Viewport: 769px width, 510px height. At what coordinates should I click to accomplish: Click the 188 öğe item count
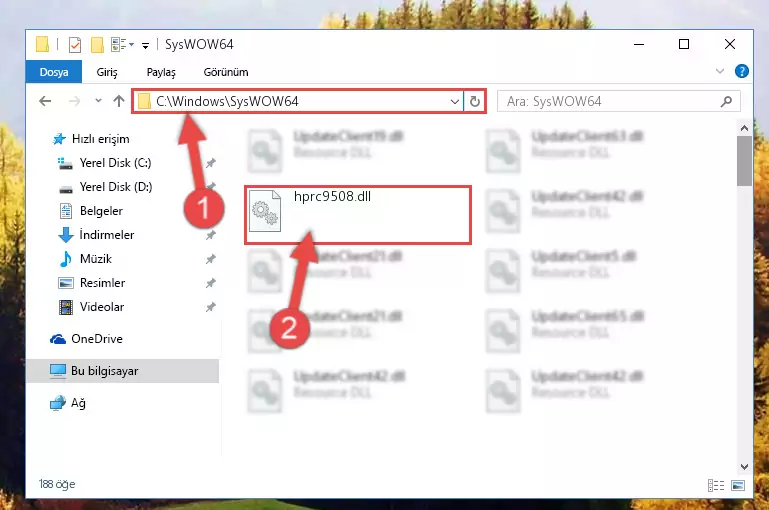pyautogui.click(x=57, y=484)
